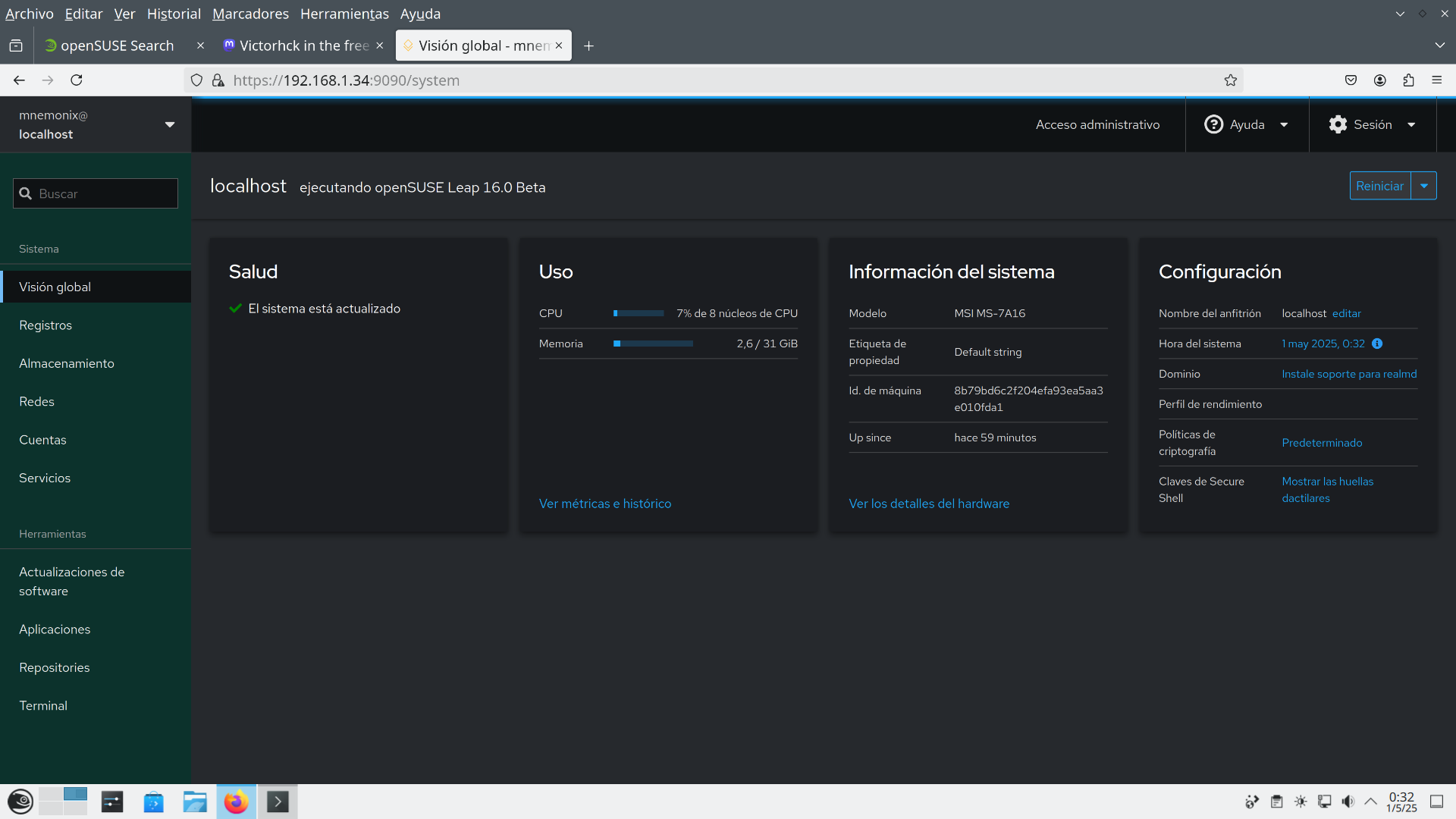Open Terminal in sidebar

click(x=96, y=705)
